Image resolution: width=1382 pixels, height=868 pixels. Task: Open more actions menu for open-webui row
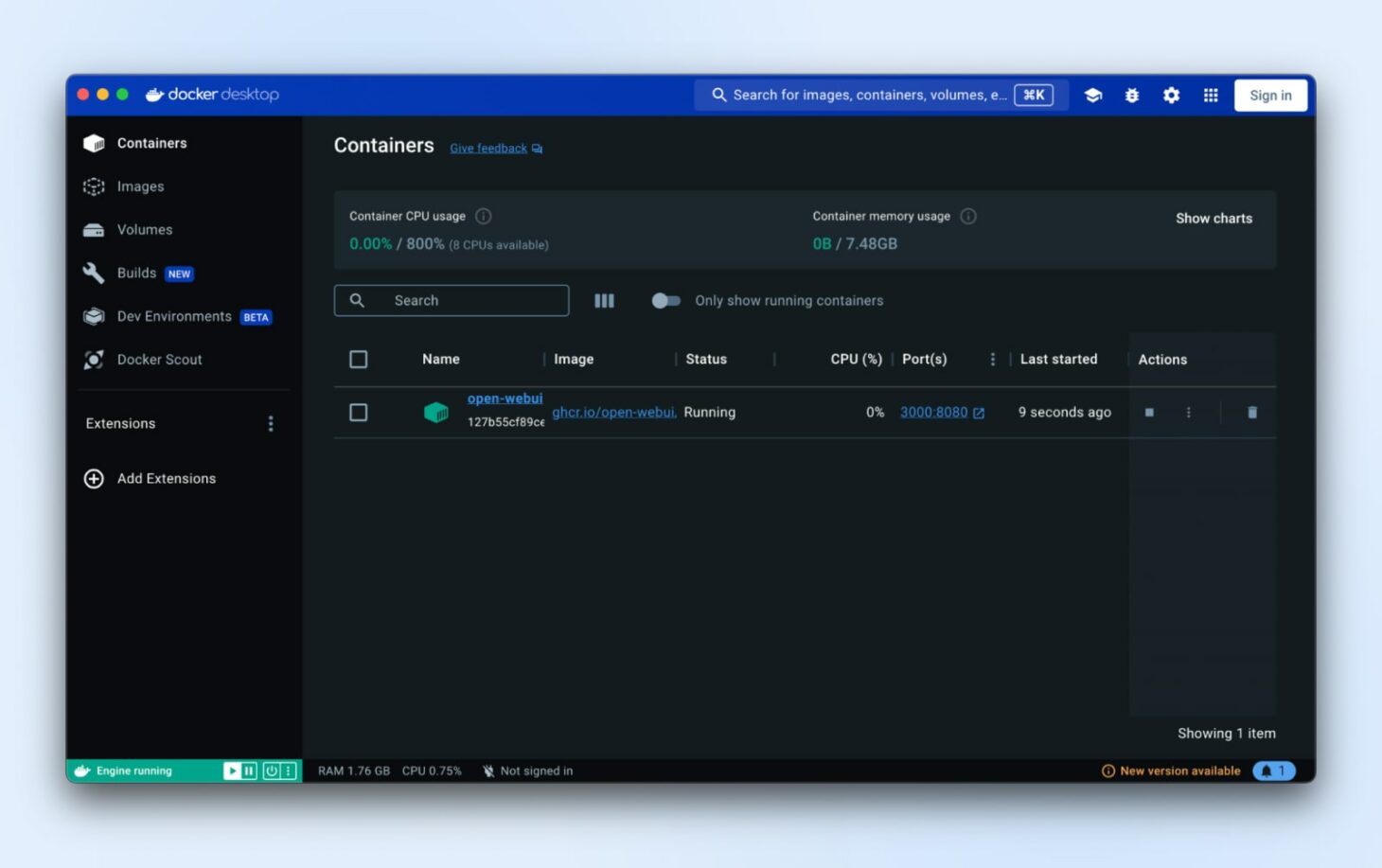tap(1188, 413)
